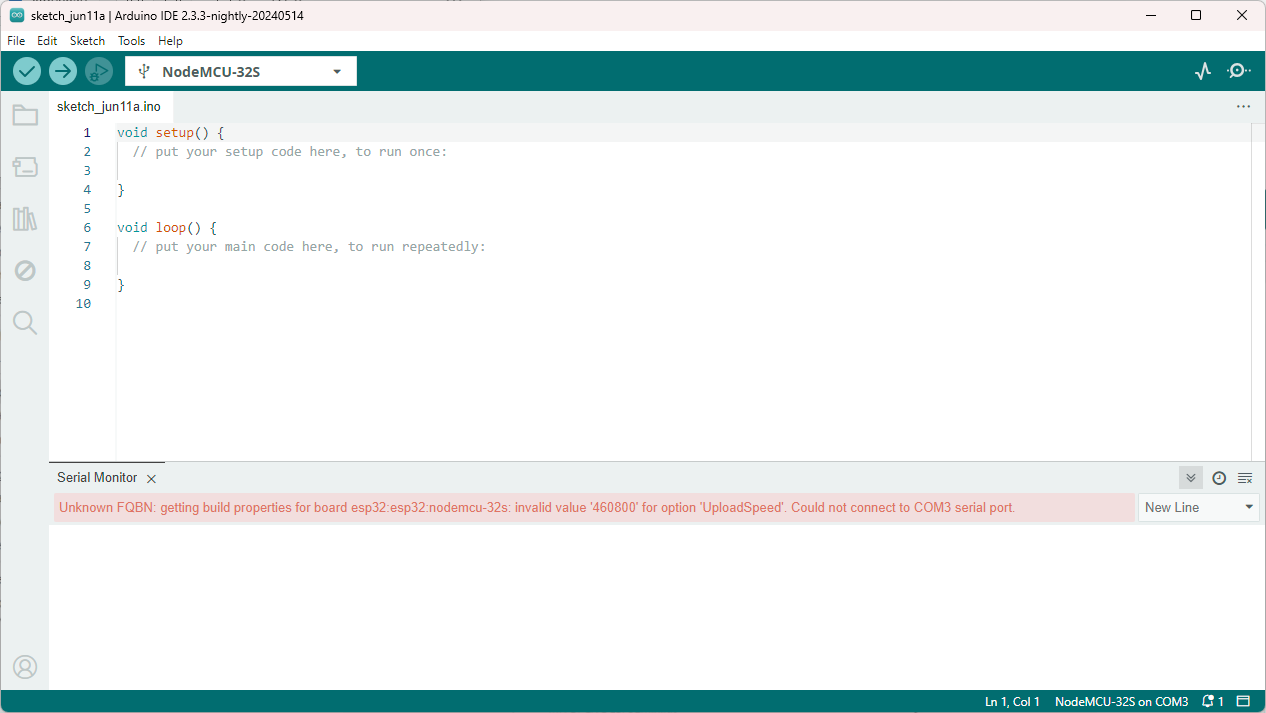Open the Serial Plotter icon

[1203, 71]
